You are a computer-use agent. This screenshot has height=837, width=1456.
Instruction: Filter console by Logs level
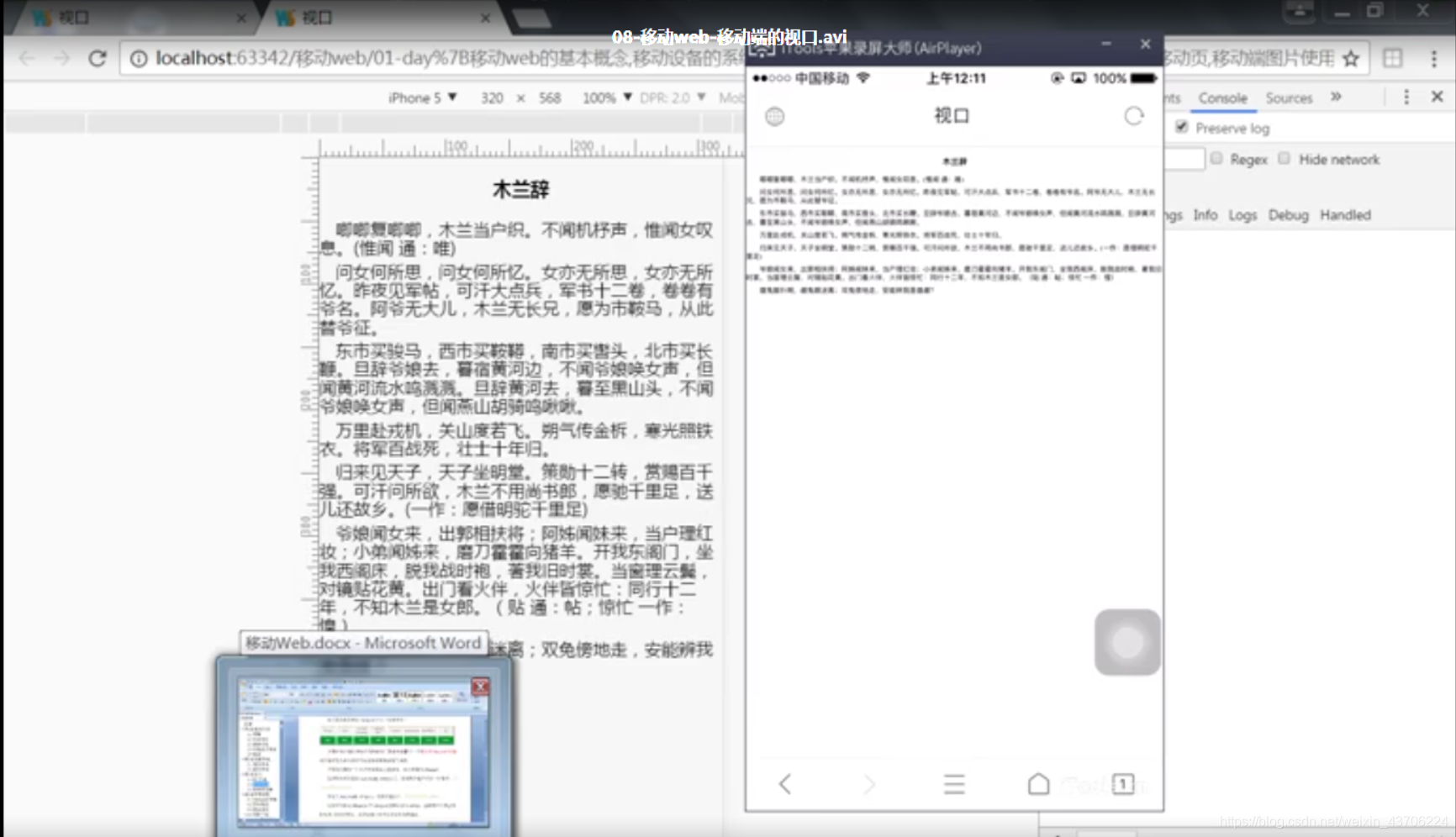tap(1242, 215)
